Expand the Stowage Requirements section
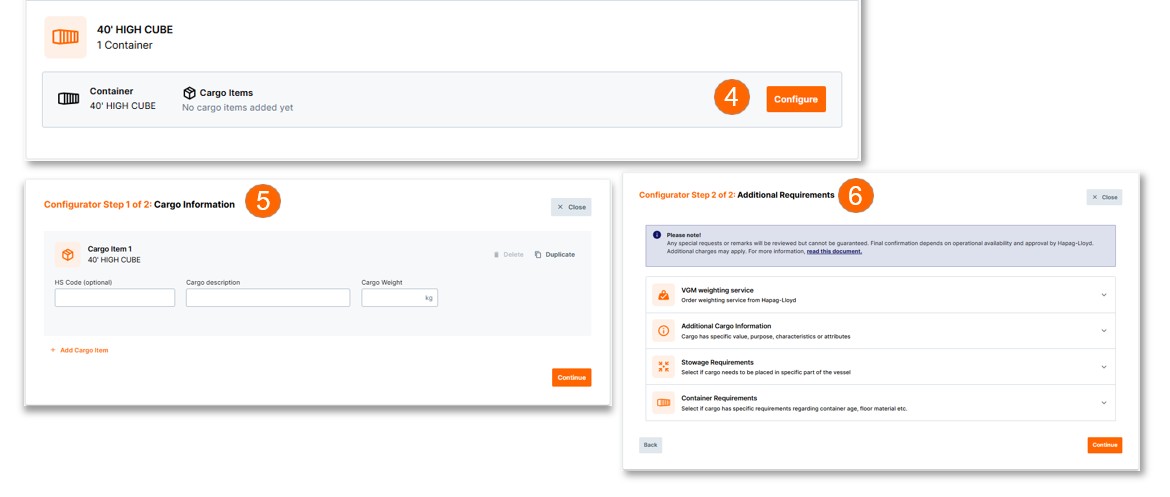 [1104, 367]
